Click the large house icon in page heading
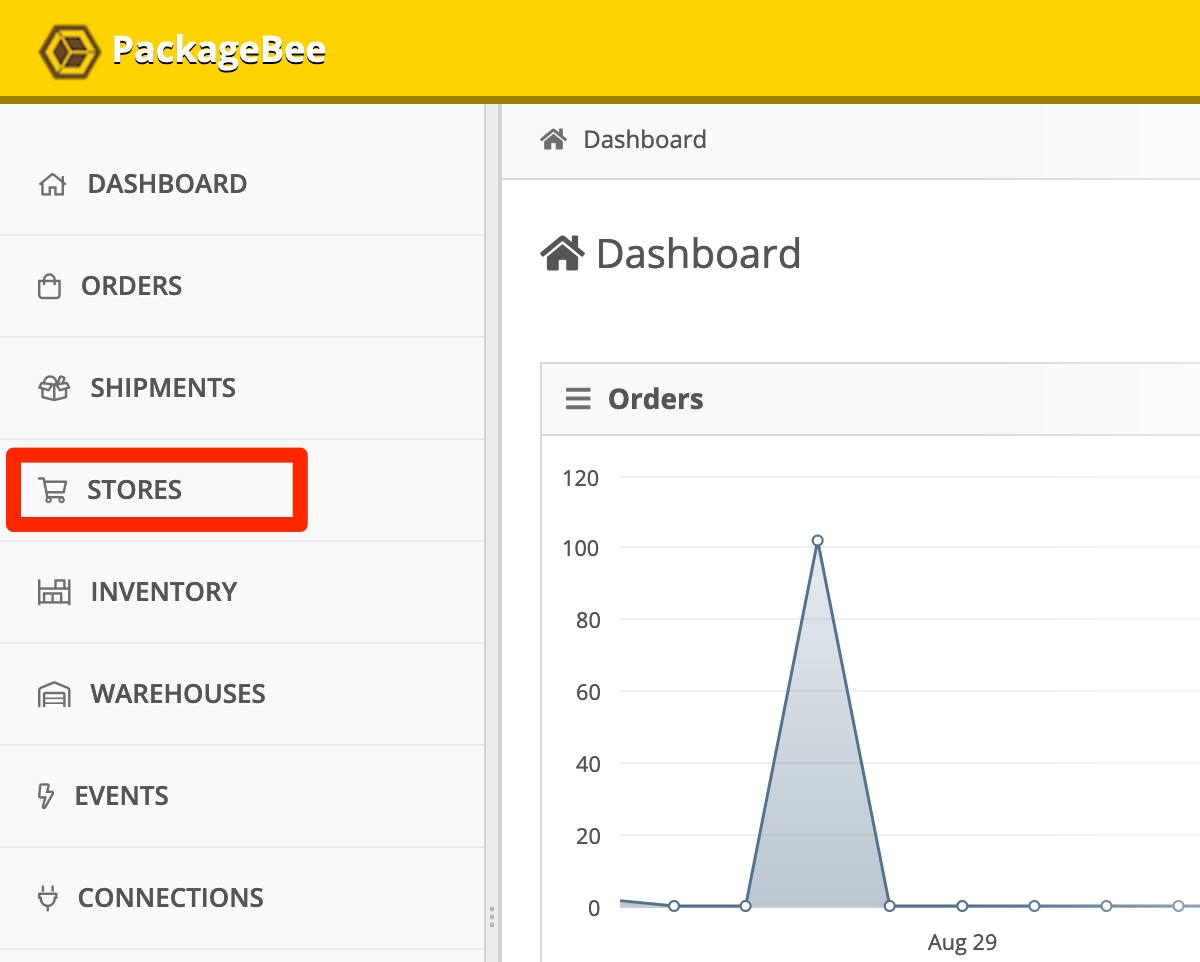The width and height of the screenshot is (1200, 962). [x=562, y=254]
